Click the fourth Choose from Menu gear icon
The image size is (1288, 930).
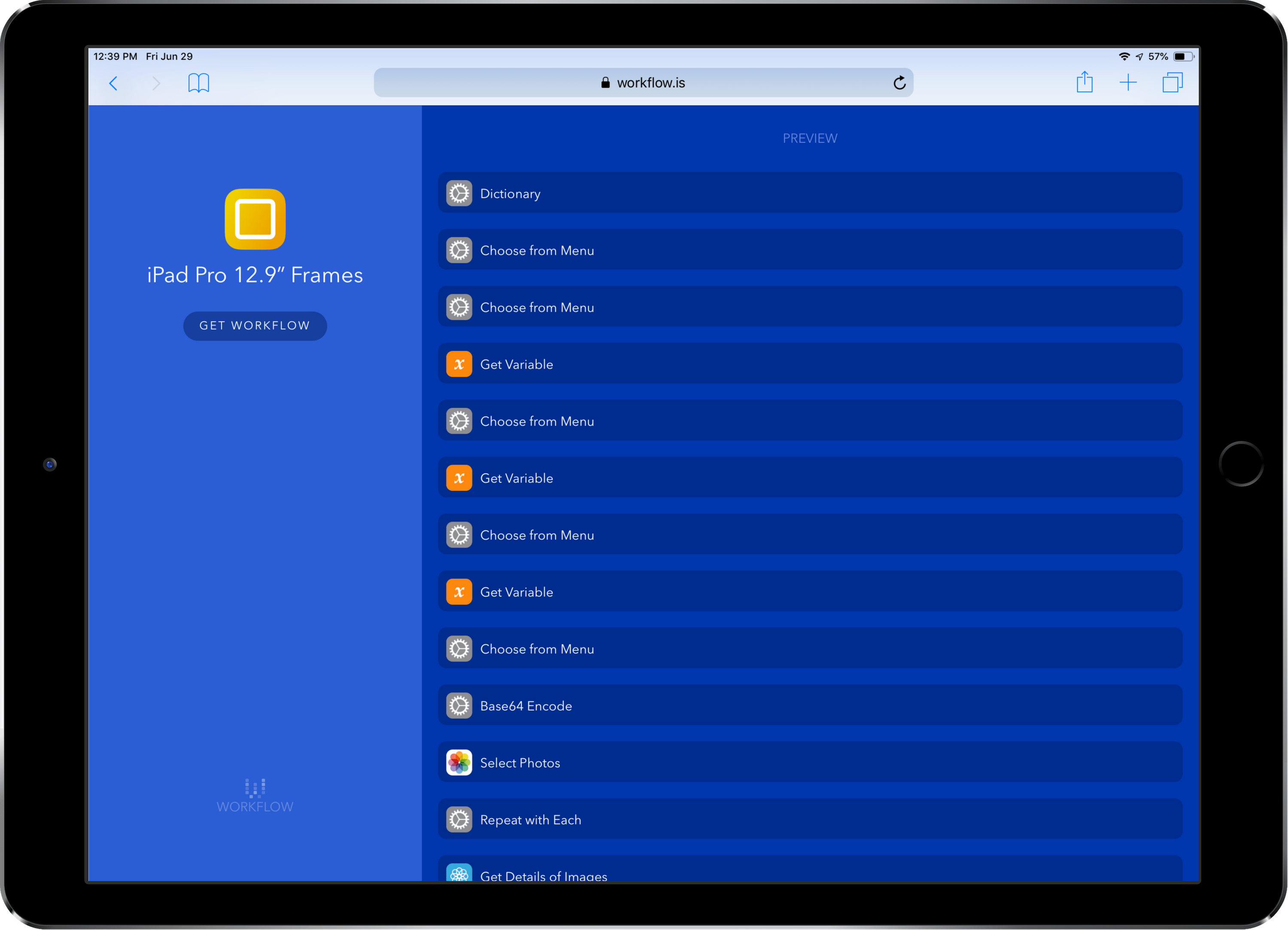[459, 535]
